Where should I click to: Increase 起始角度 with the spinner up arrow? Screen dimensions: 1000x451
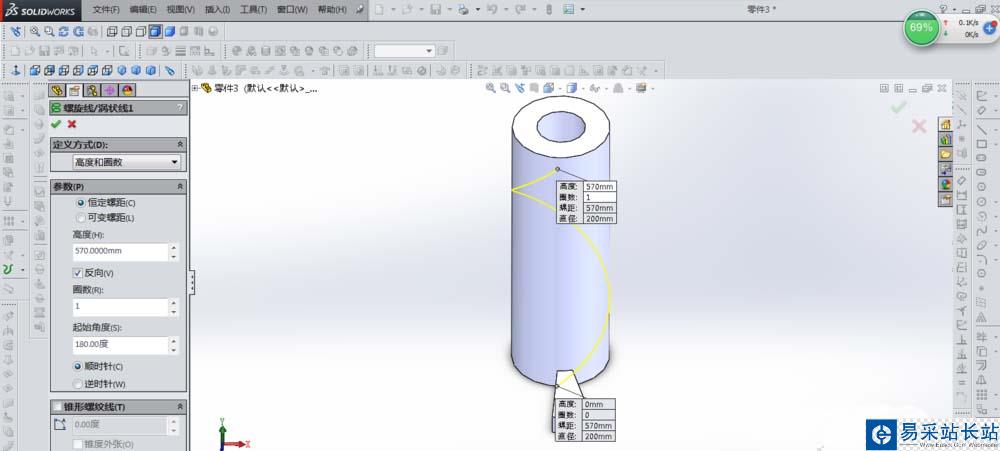[x=173, y=341]
